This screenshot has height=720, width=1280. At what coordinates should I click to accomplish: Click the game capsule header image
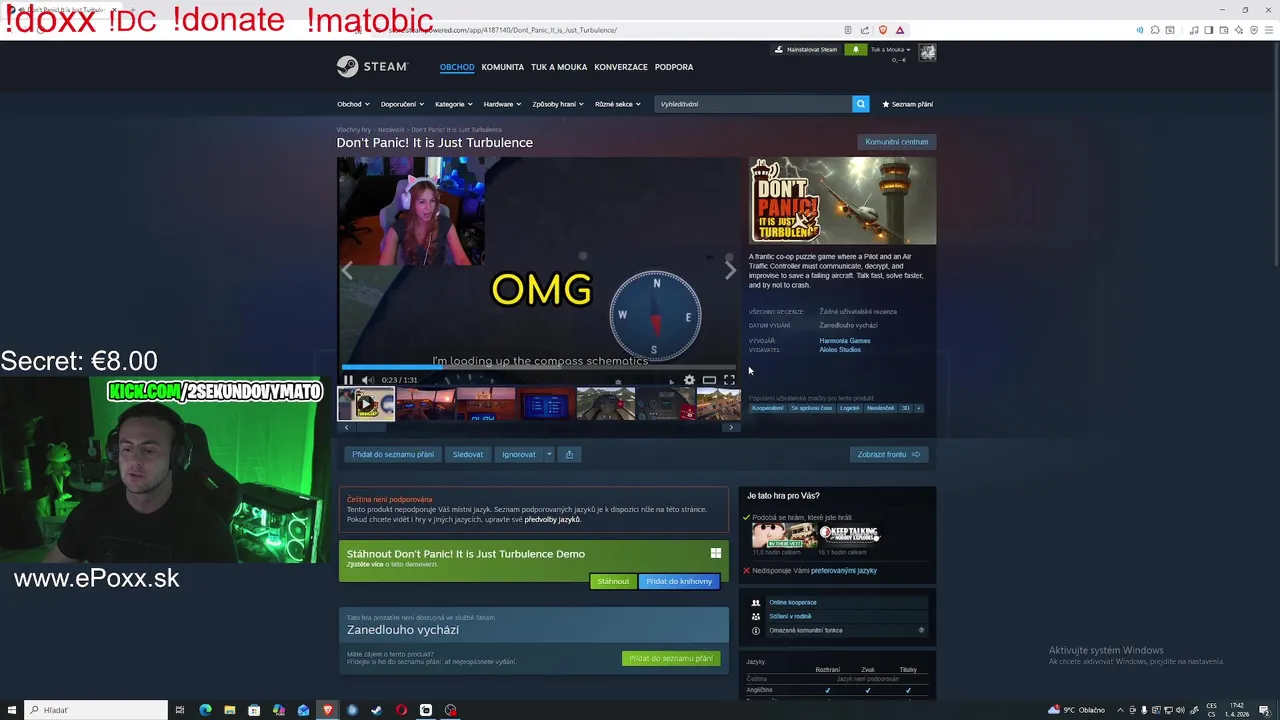(x=843, y=201)
